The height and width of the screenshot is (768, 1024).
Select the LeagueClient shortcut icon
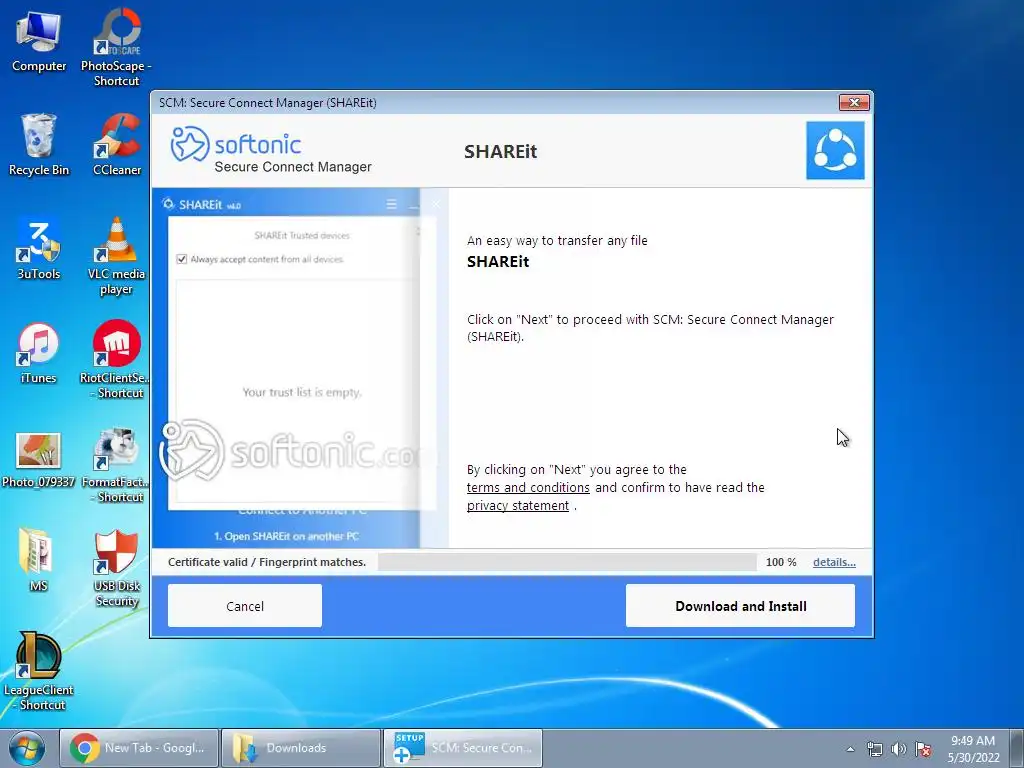tap(39, 671)
